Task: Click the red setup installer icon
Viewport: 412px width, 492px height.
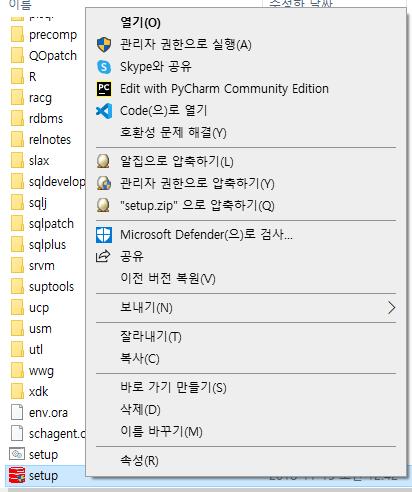Action: pyautogui.click(x=17, y=475)
